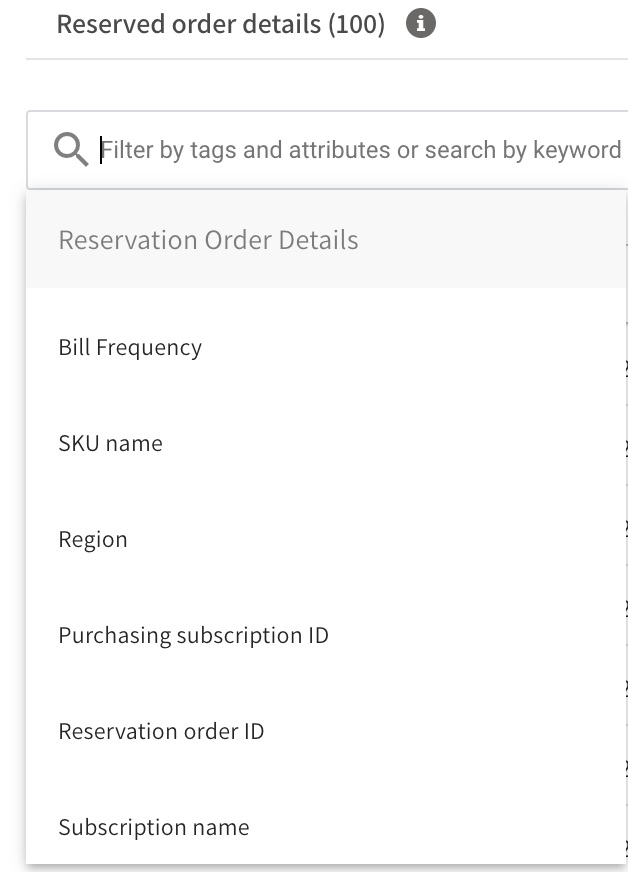Screen dimensions: 628x872
Task: Click the info icon beside Reserved order details
Action: [x=421, y=25]
